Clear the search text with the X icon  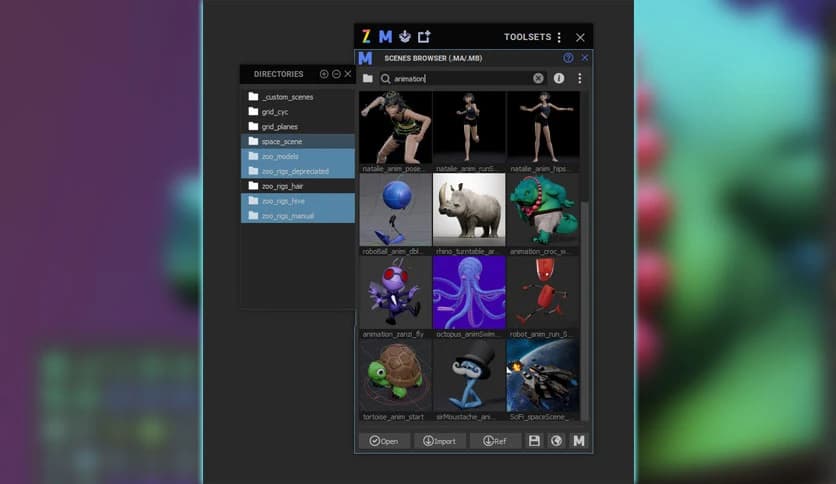click(538, 78)
